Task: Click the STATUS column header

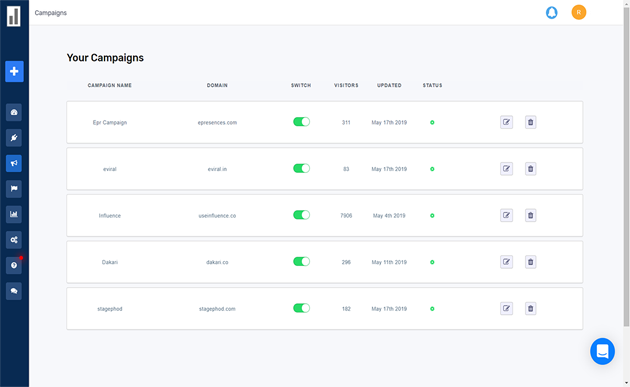Action: pos(432,85)
